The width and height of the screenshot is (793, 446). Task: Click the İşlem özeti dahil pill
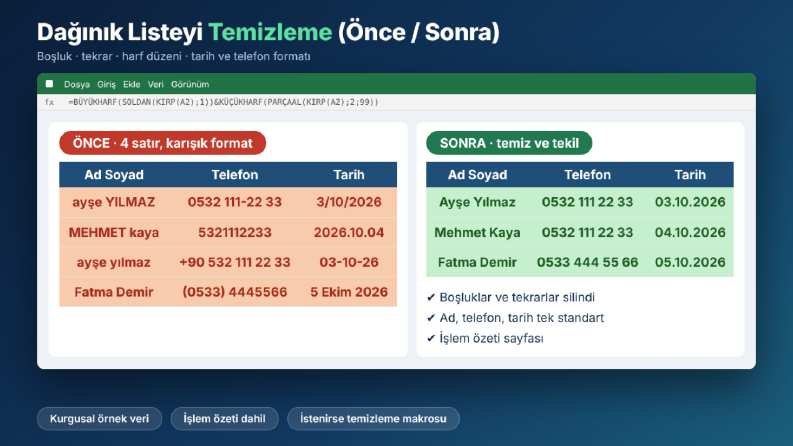pos(225,419)
